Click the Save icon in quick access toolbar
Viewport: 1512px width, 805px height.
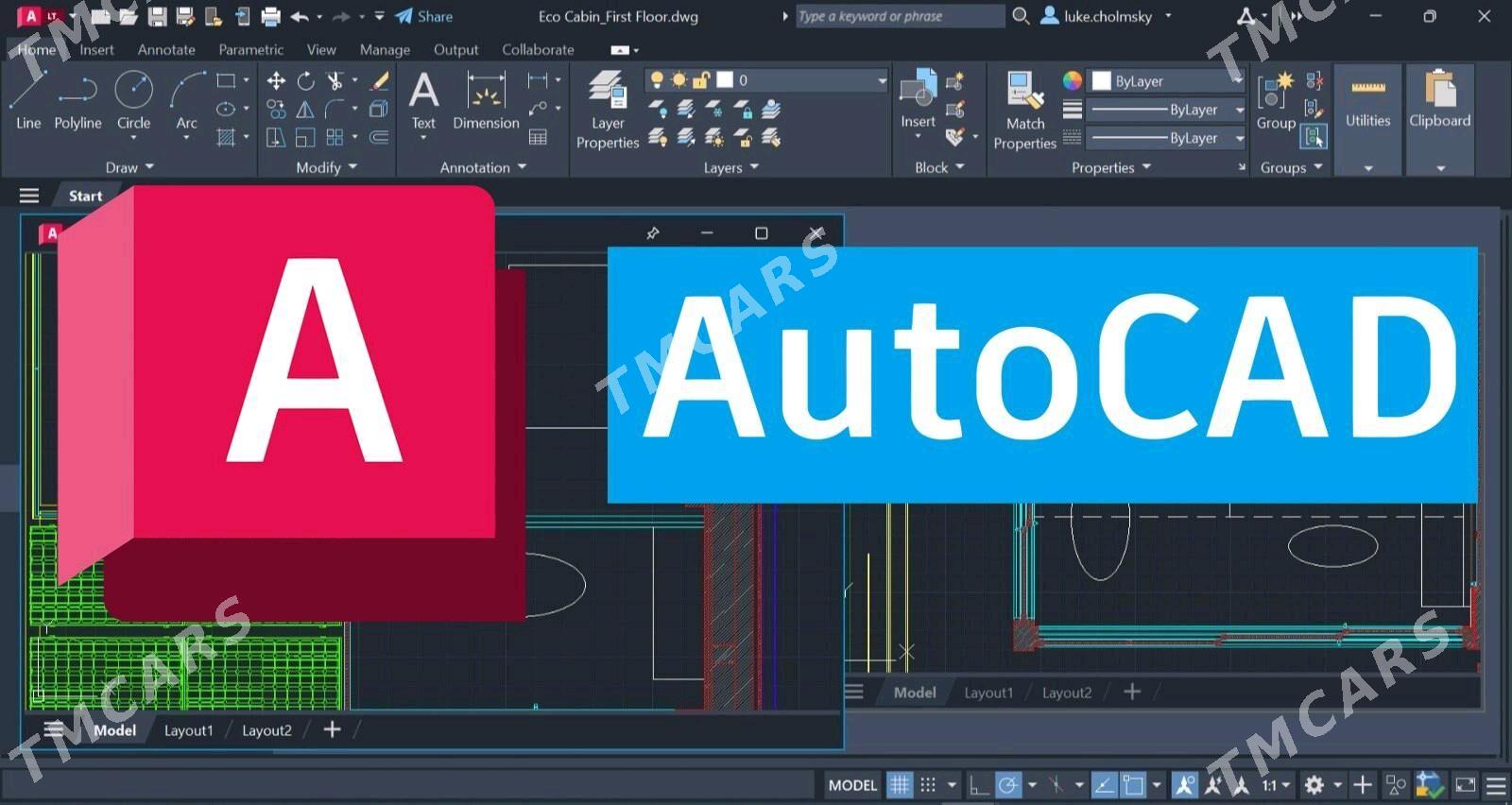157,16
